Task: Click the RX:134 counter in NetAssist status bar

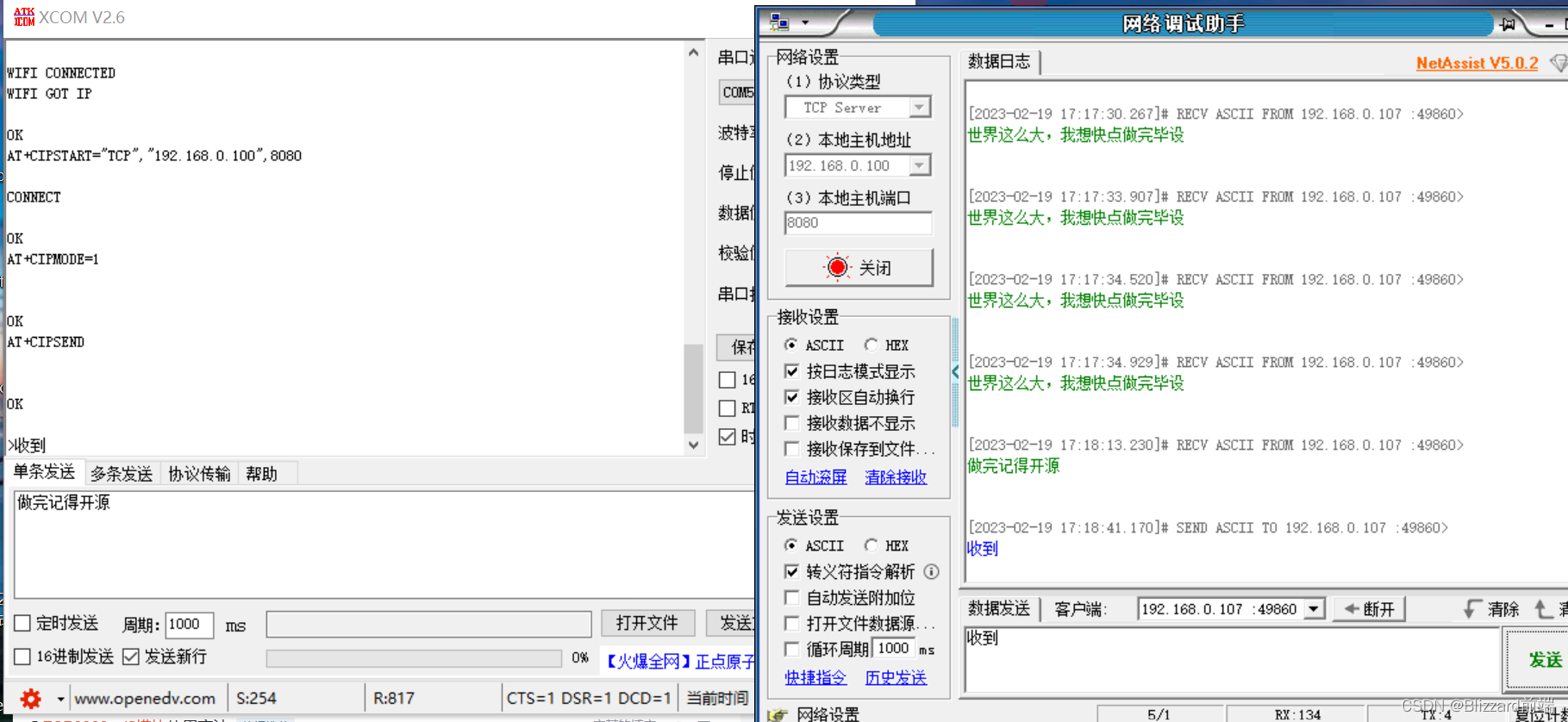Action: tap(1297, 714)
